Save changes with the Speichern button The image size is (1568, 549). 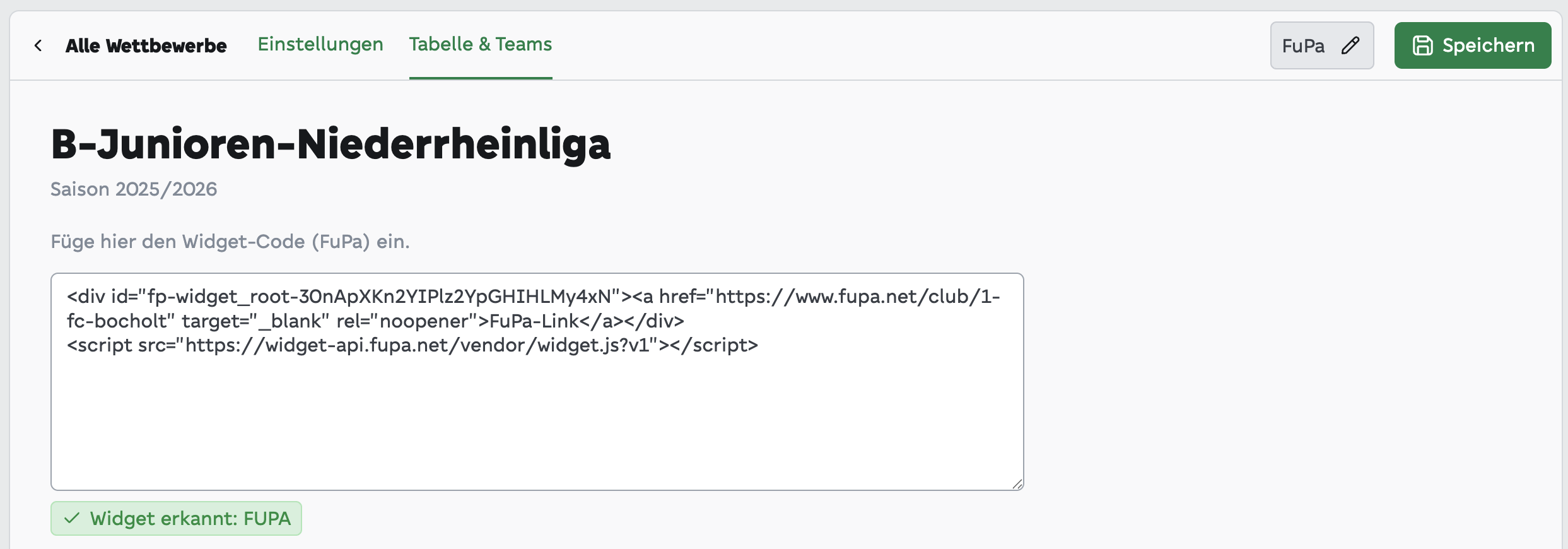click(1472, 45)
